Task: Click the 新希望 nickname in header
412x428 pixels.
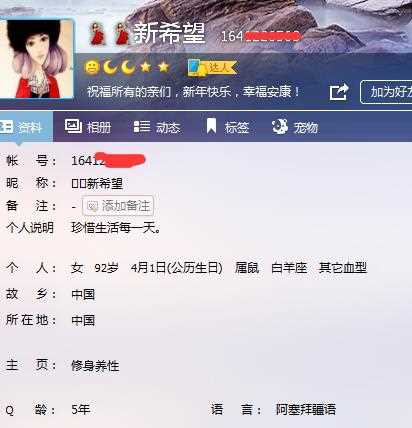Action: 169,33
